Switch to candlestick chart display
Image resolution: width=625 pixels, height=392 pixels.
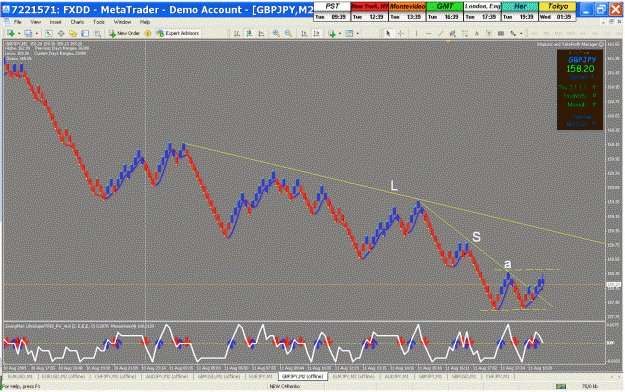tap(249, 34)
